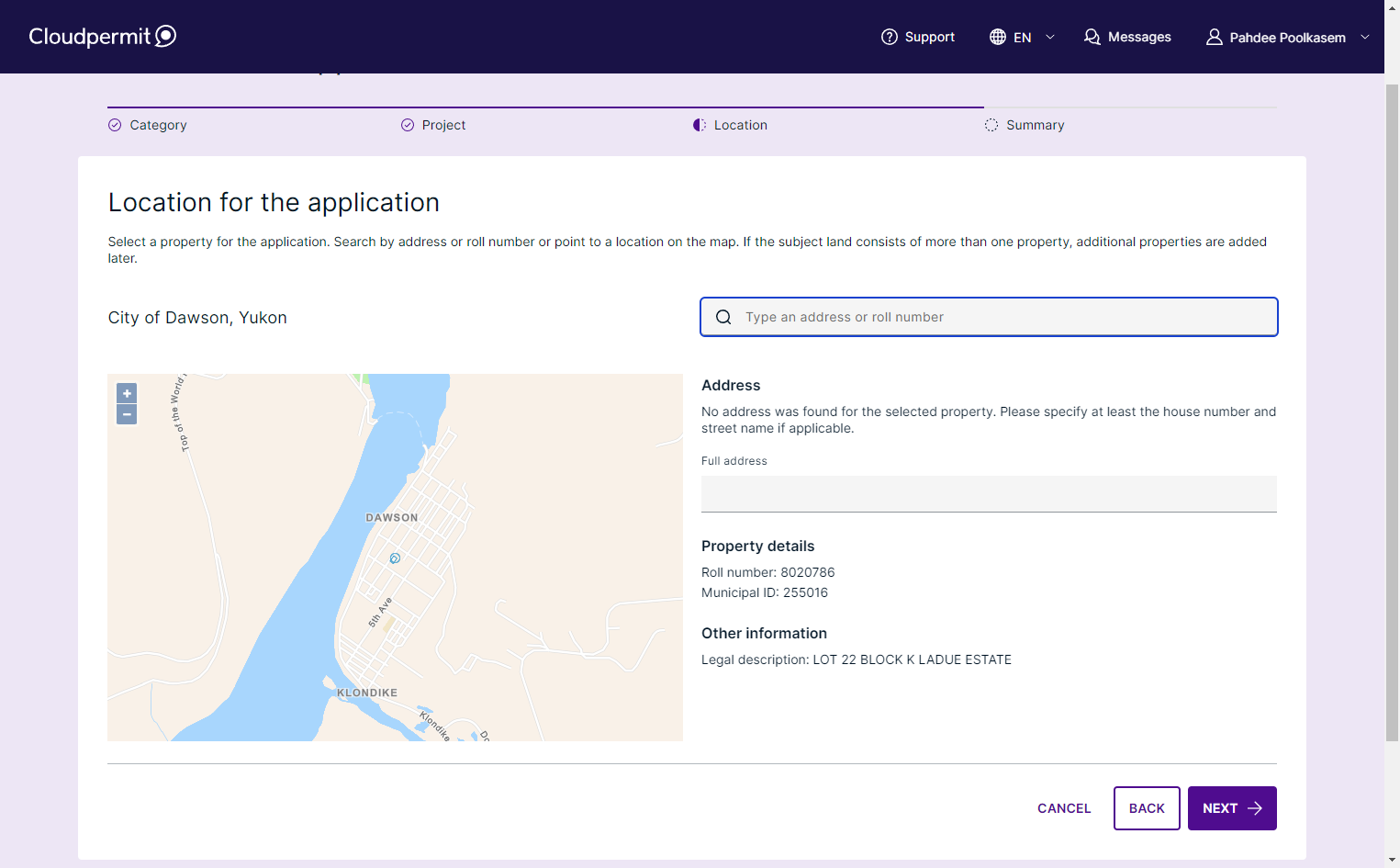Click the Messages chat bubble icon
The image size is (1400, 868).
(x=1092, y=37)
